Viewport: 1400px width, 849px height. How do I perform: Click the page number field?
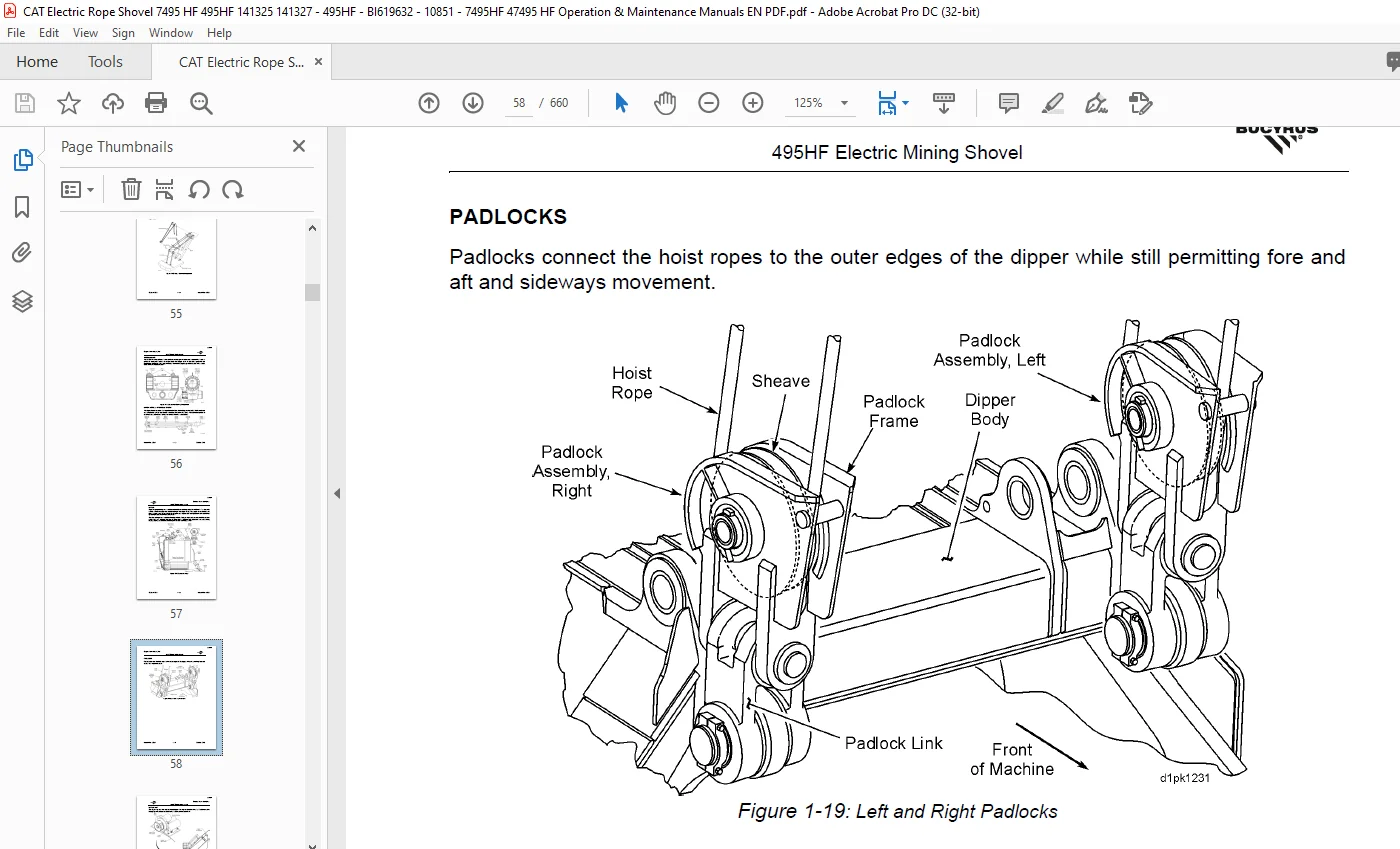click(x=518, y=103)
